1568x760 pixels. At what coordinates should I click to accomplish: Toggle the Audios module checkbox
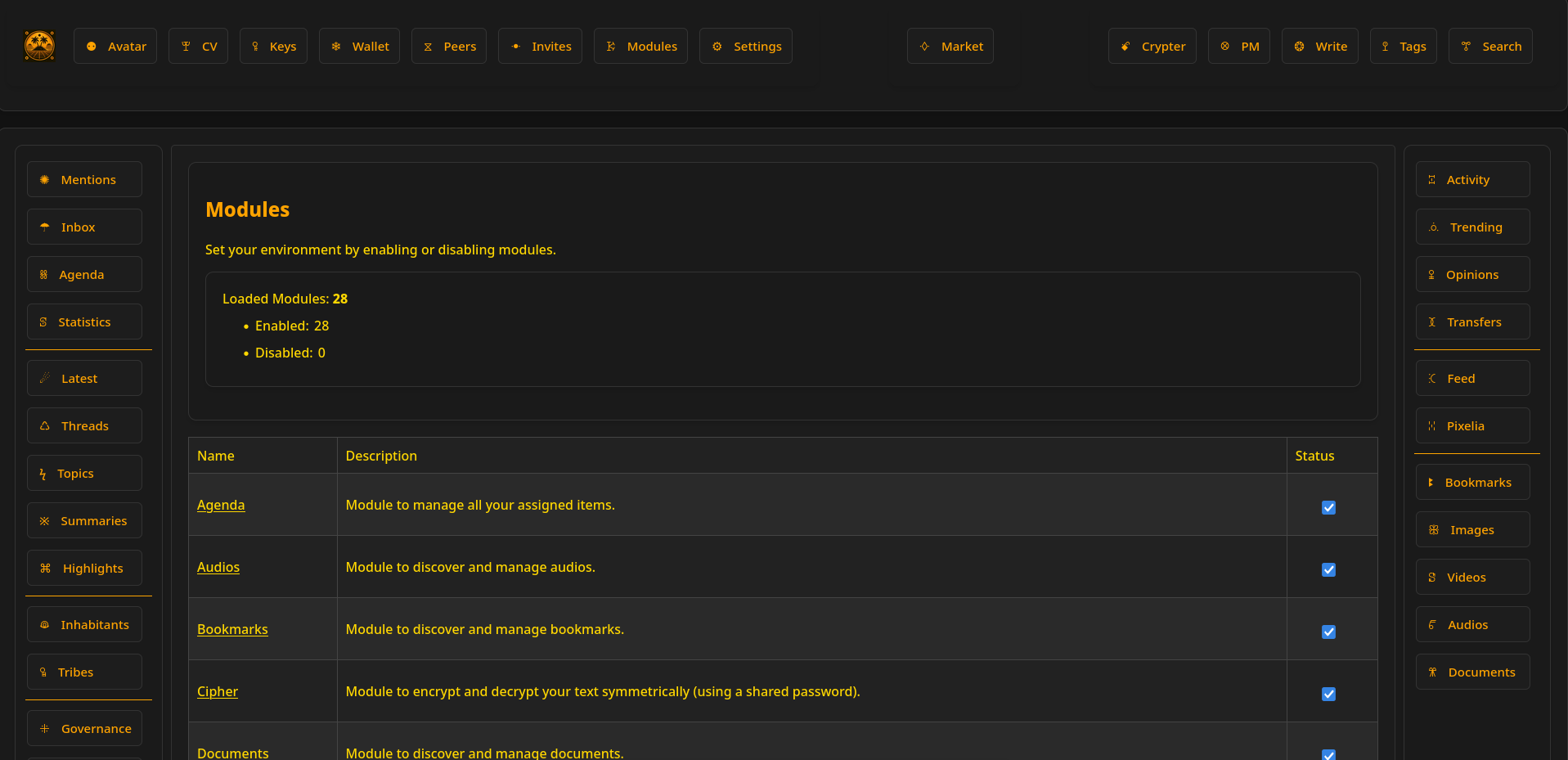1329,569
